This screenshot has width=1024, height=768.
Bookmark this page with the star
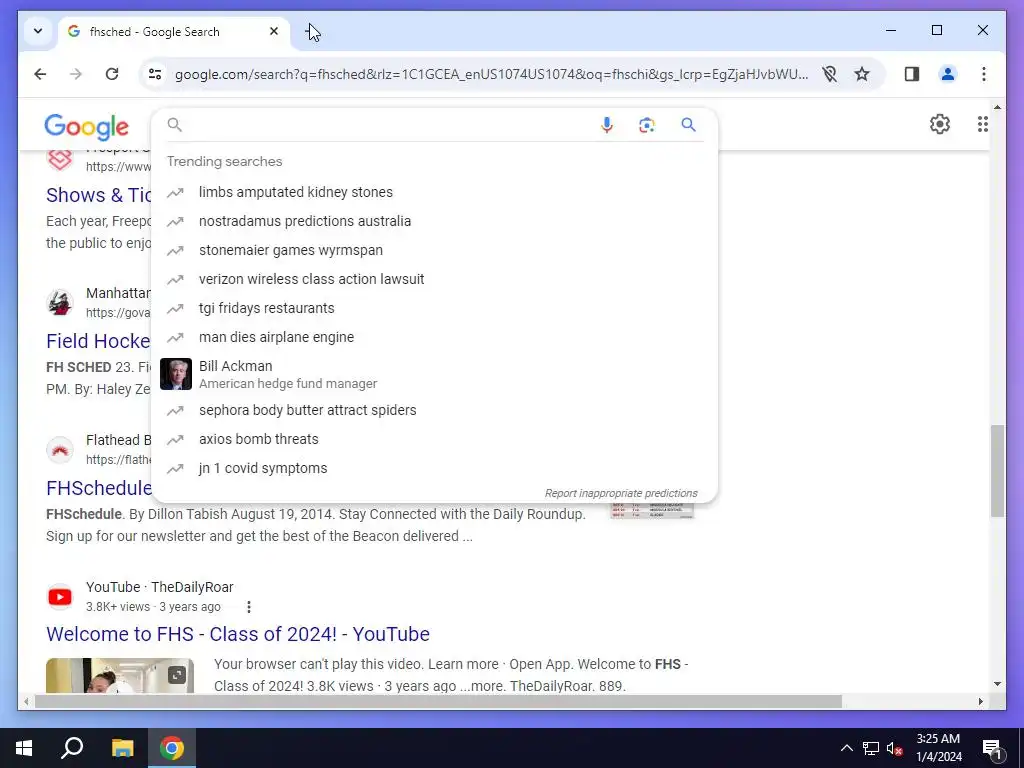point(862,74)
